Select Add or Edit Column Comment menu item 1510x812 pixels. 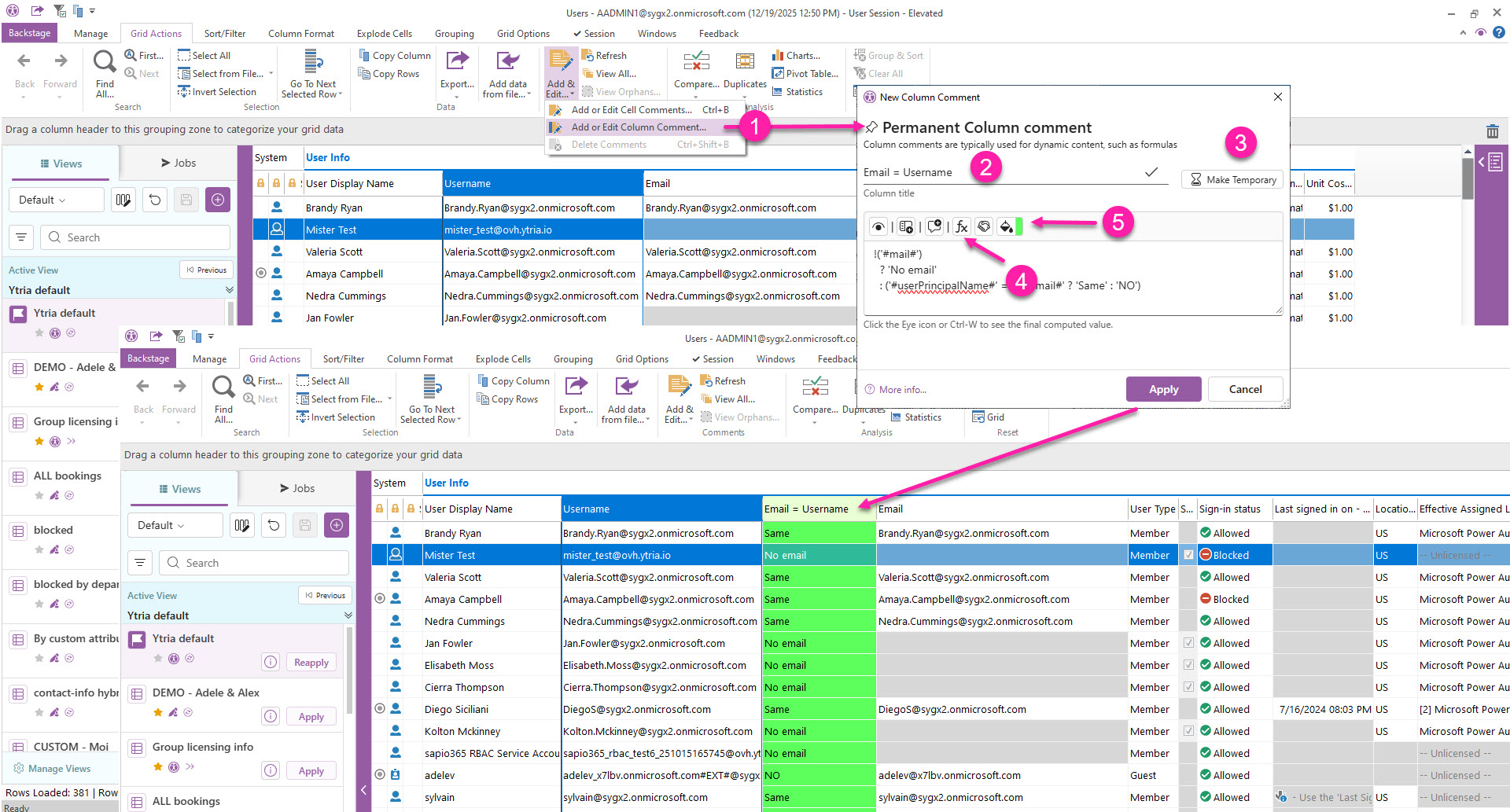pyautogui.click(x=638, y=127)
